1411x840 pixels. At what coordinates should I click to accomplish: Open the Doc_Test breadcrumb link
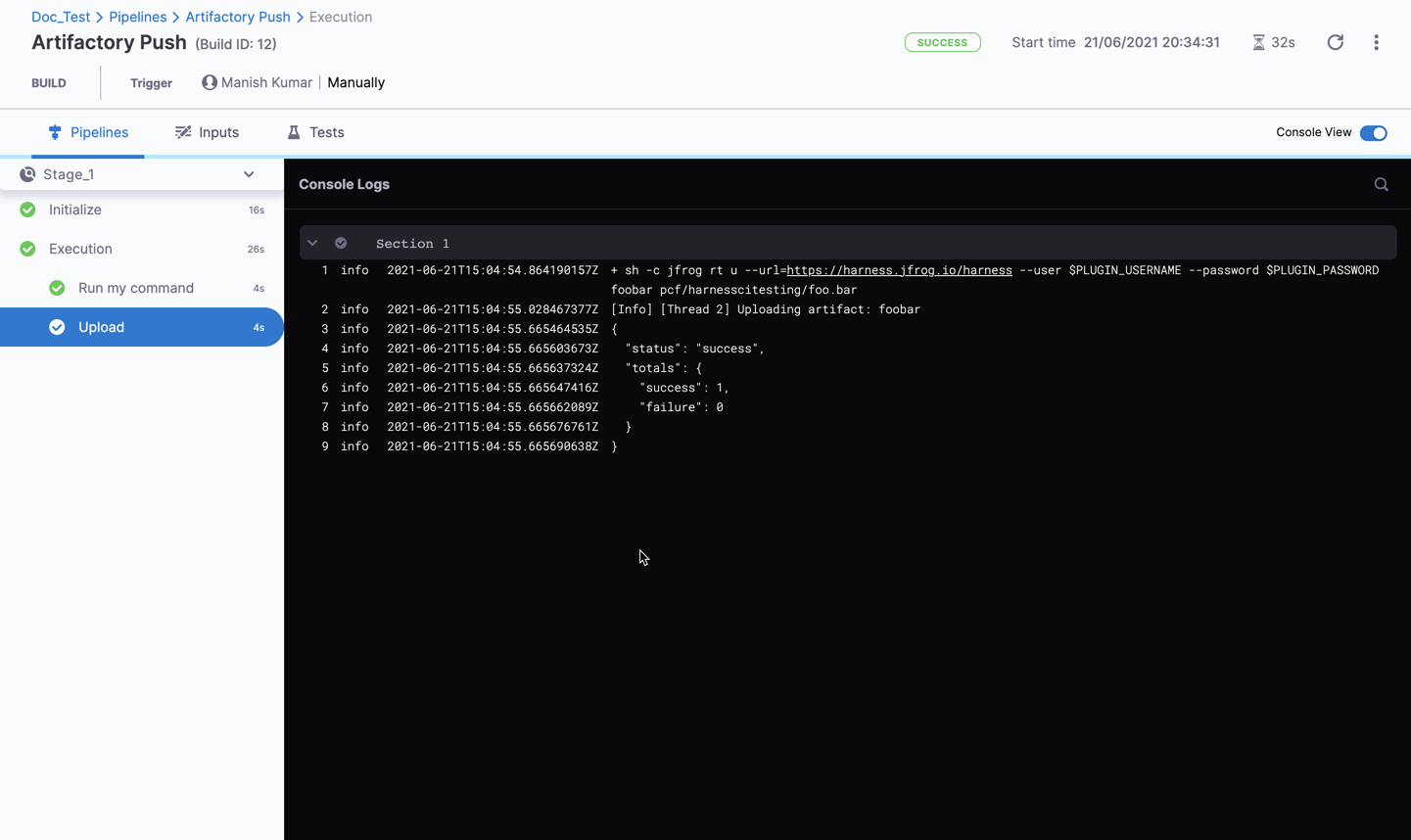click(61, 17)
